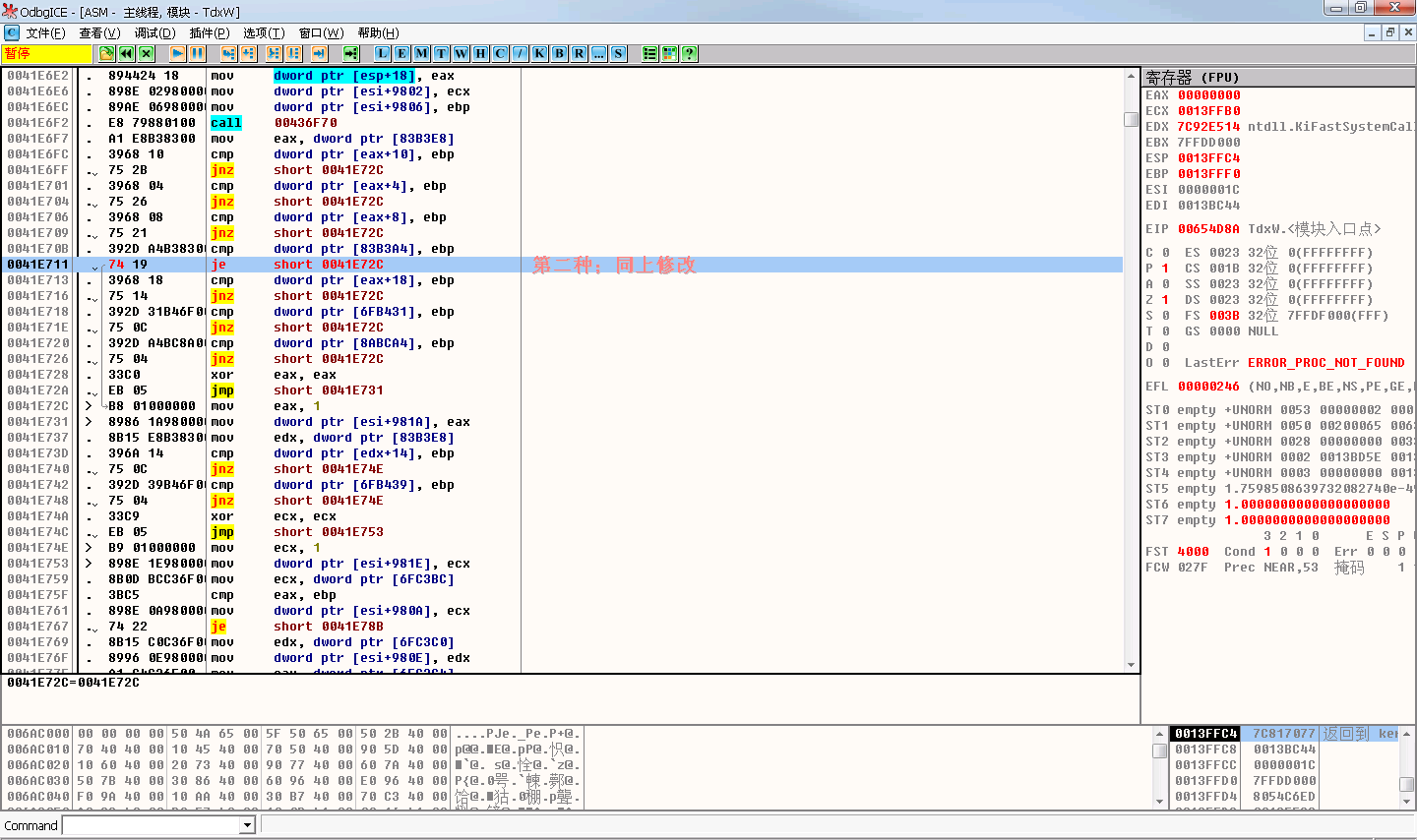Show Source with the S button
The image size is (1417, 840).
pos(619,53)
